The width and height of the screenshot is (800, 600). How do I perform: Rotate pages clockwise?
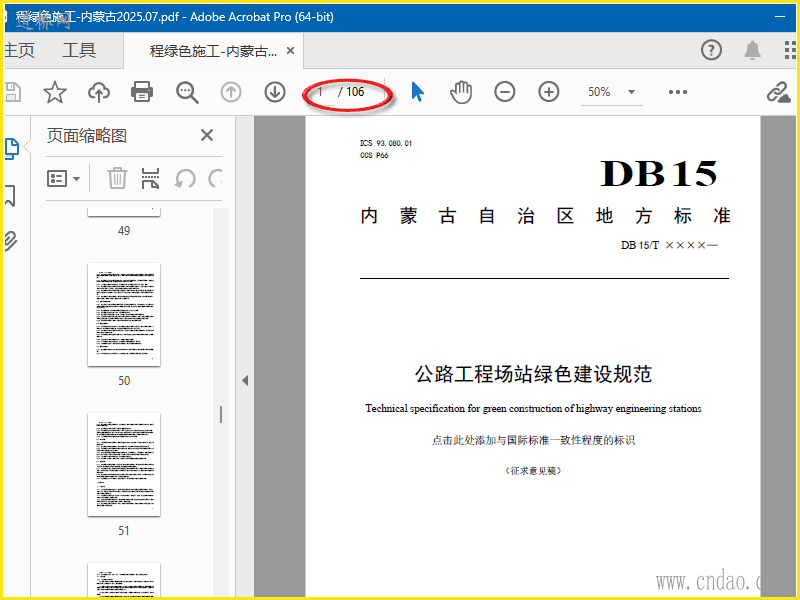click(215, 179)
